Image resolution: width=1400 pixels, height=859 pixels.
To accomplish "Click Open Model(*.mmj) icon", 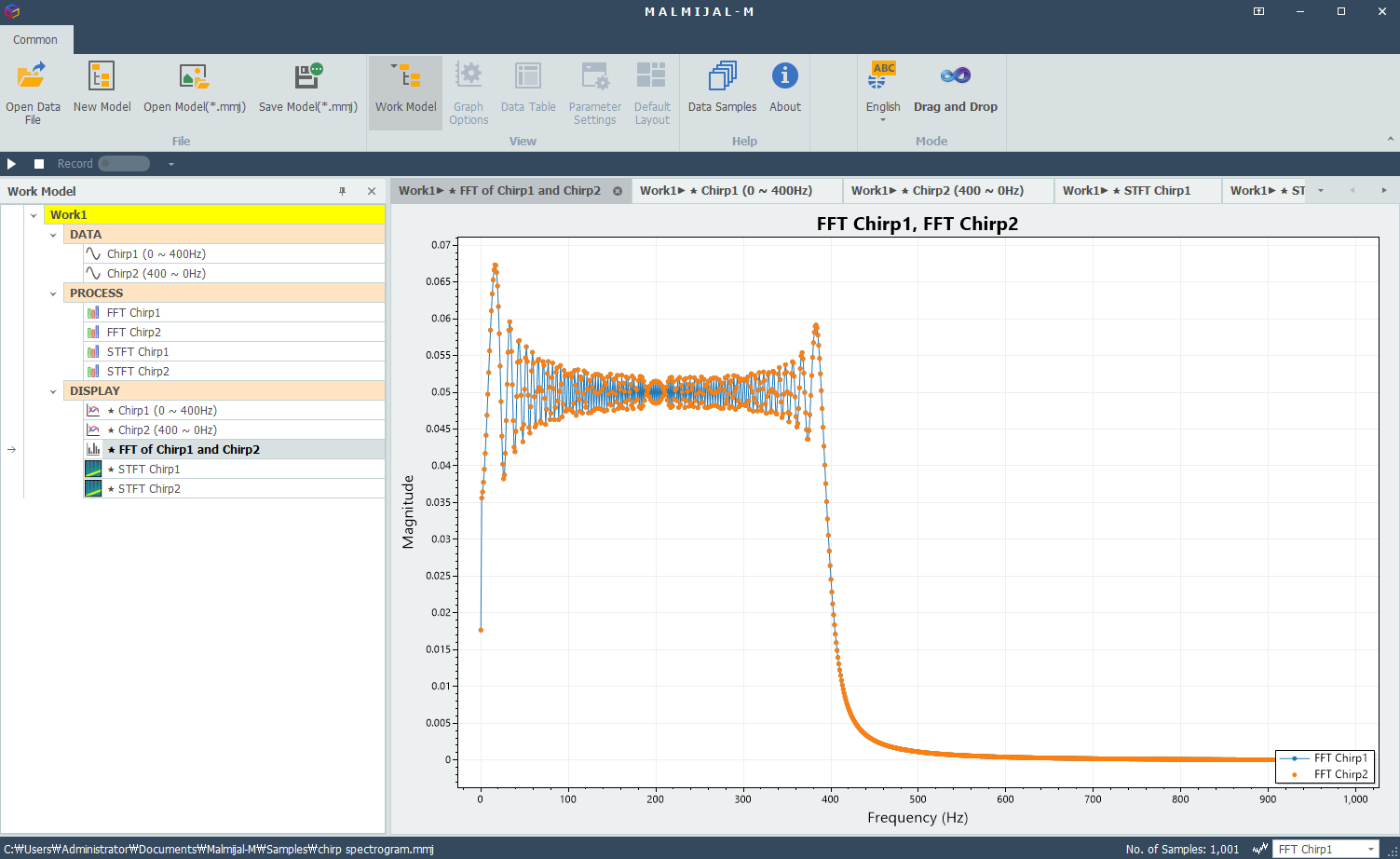I will pyautogui.click(x=194, y=75).
